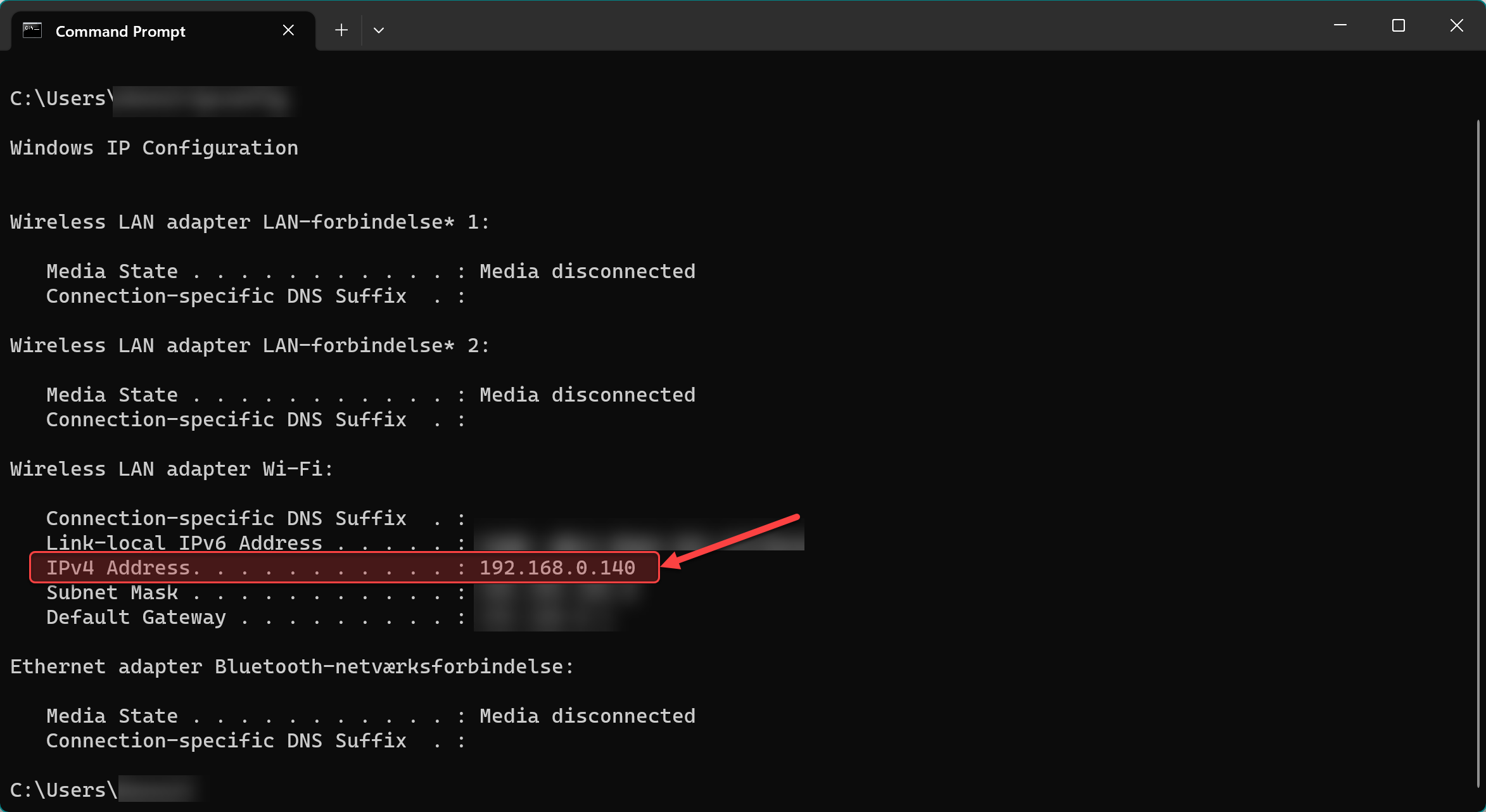
Task: Click 'Connection-specific DNS Suffix' under Bluetooth adapter
Action: tap(226, 740)
